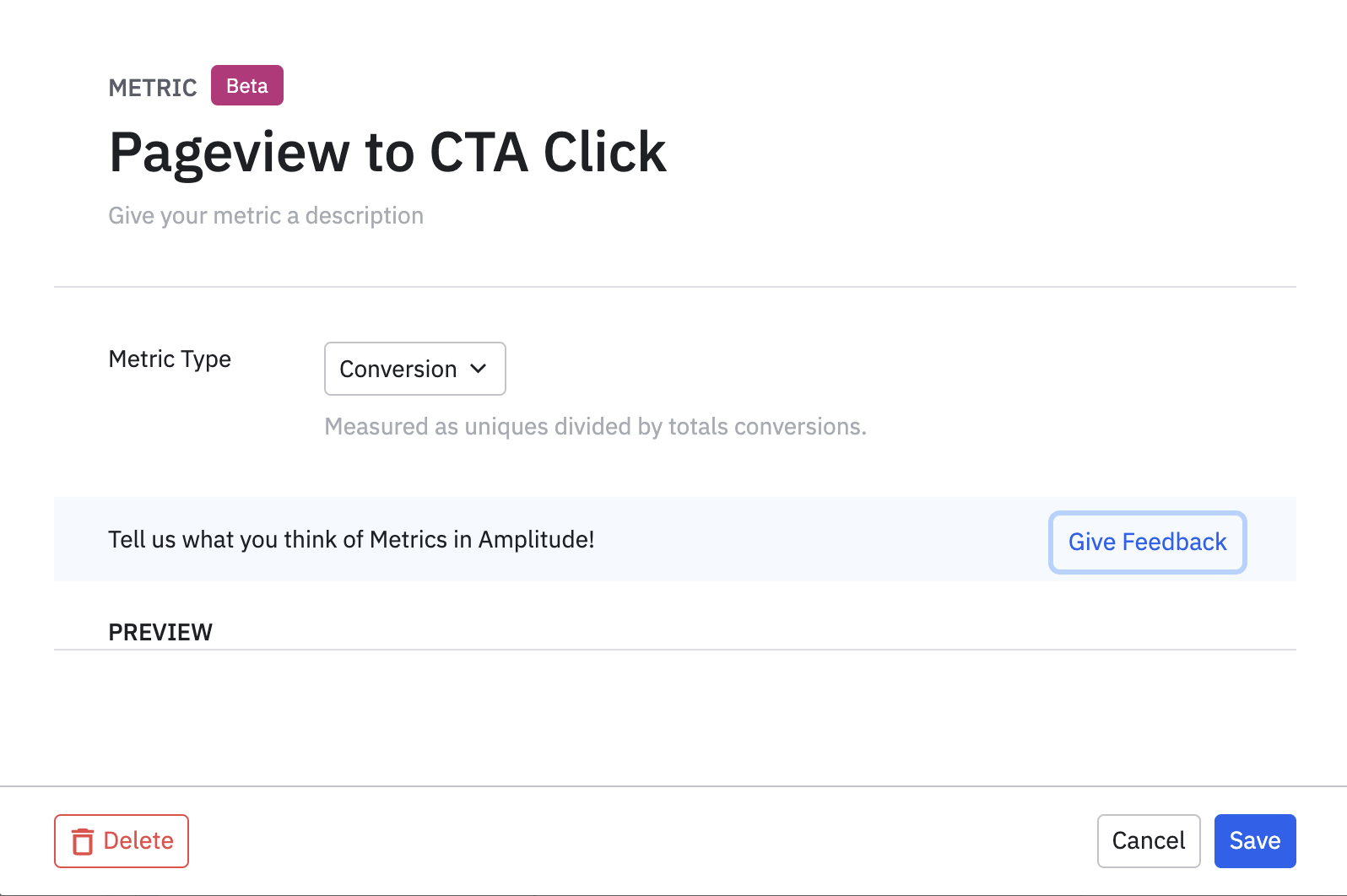Cancel the metric edits
Image resolution: width=1347 pixels, height=896 pixels.
1148,840
